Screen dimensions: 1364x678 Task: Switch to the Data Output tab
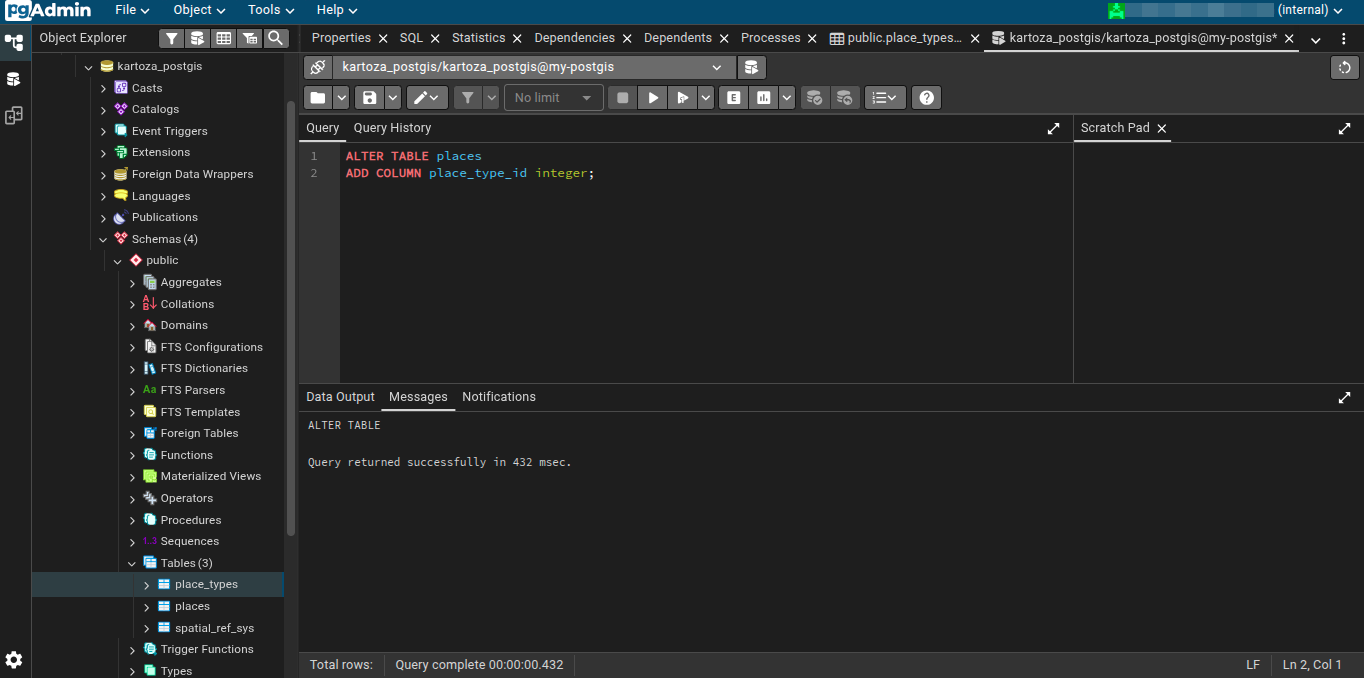340,397
